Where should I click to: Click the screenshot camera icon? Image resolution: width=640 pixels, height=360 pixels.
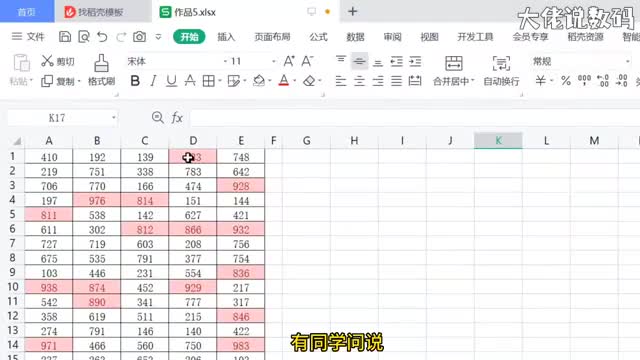(x=140, y=37)
